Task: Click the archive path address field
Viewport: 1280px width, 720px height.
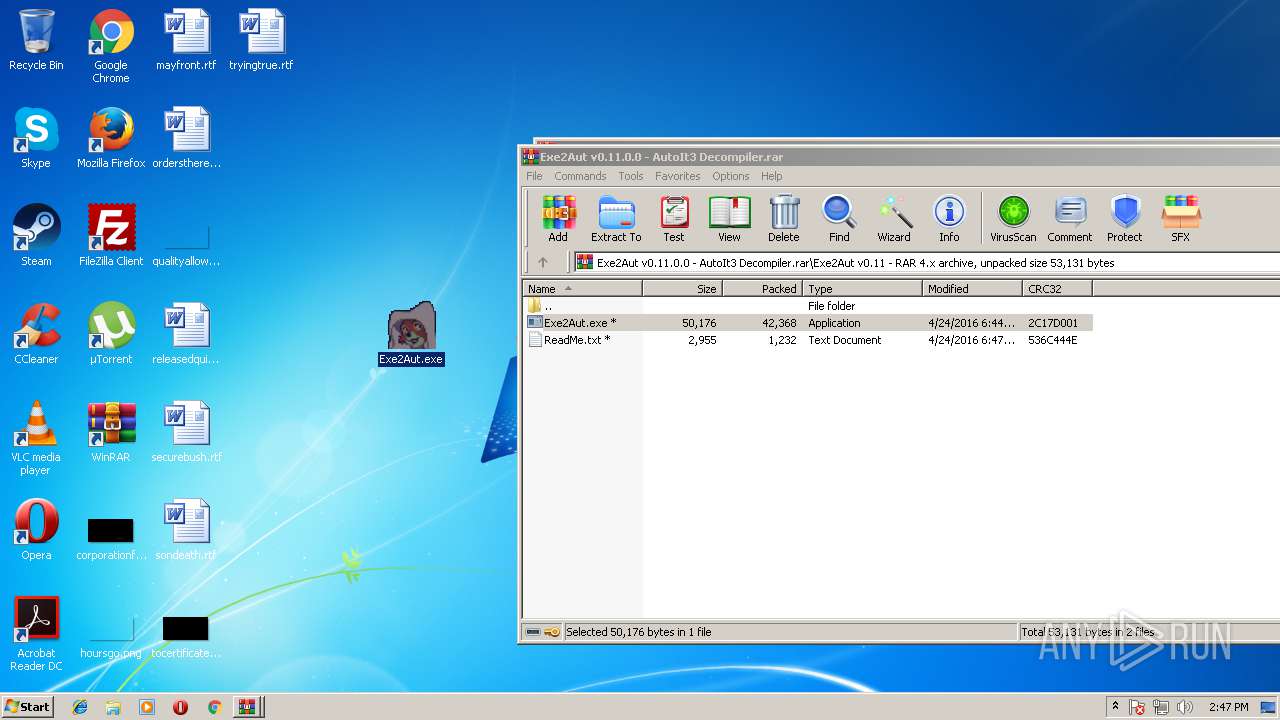Action: pos(925,263)
